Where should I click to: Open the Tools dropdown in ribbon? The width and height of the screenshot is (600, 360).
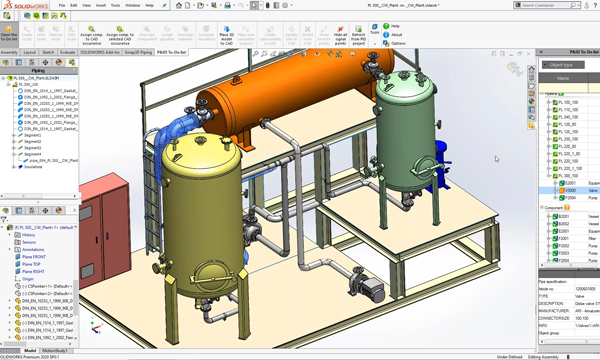click(x=375, y=34)
